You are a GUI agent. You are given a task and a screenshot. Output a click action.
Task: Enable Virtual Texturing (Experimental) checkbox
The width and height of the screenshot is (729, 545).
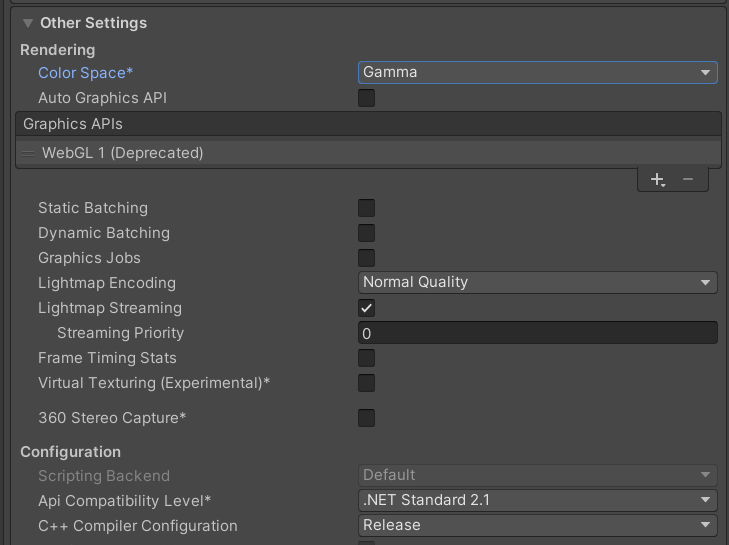pyautogui.click(x=366, y=383)
